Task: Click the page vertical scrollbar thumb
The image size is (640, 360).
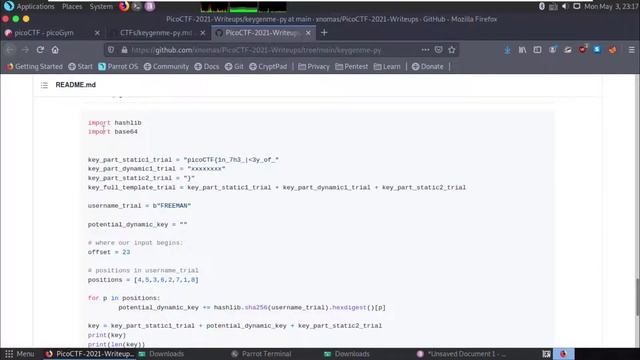Action: 637,297
